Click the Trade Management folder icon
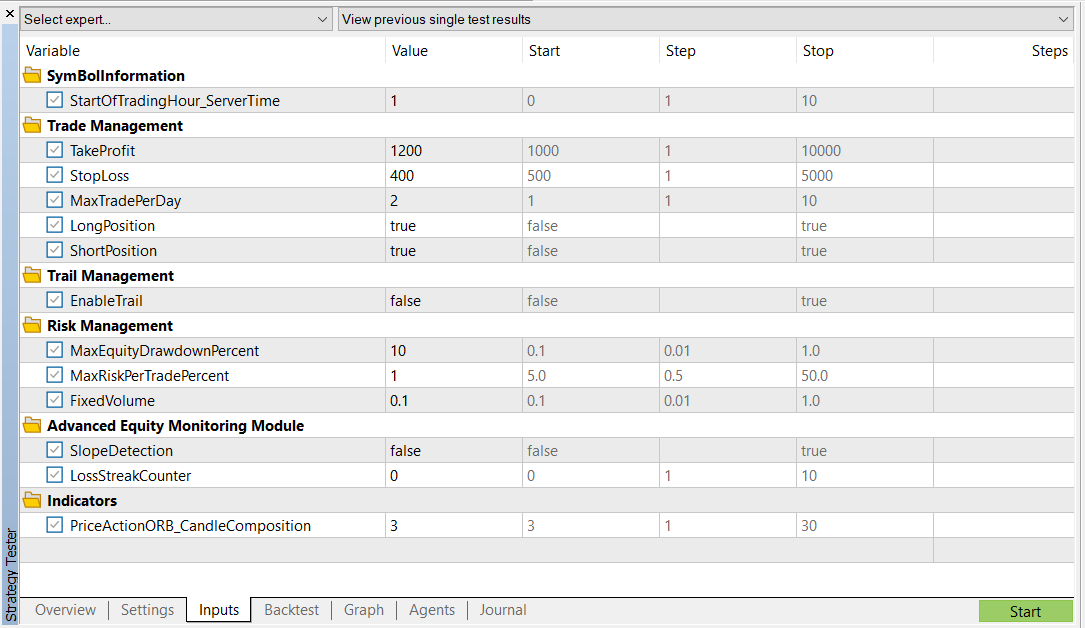The height and width of the screenshot is (628, 1085). [x=31, y=126]
